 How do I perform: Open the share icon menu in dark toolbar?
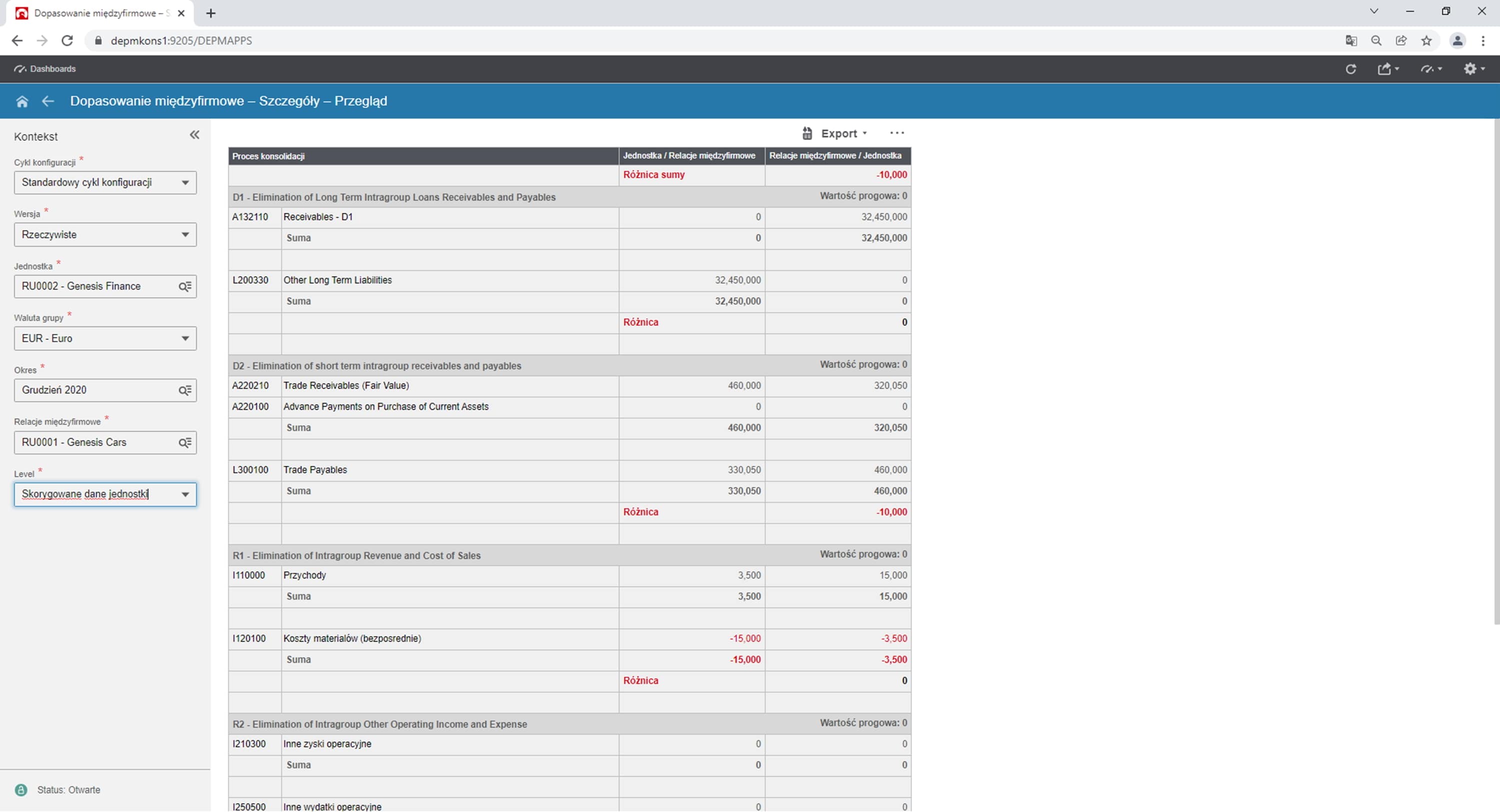(1386, 69)
